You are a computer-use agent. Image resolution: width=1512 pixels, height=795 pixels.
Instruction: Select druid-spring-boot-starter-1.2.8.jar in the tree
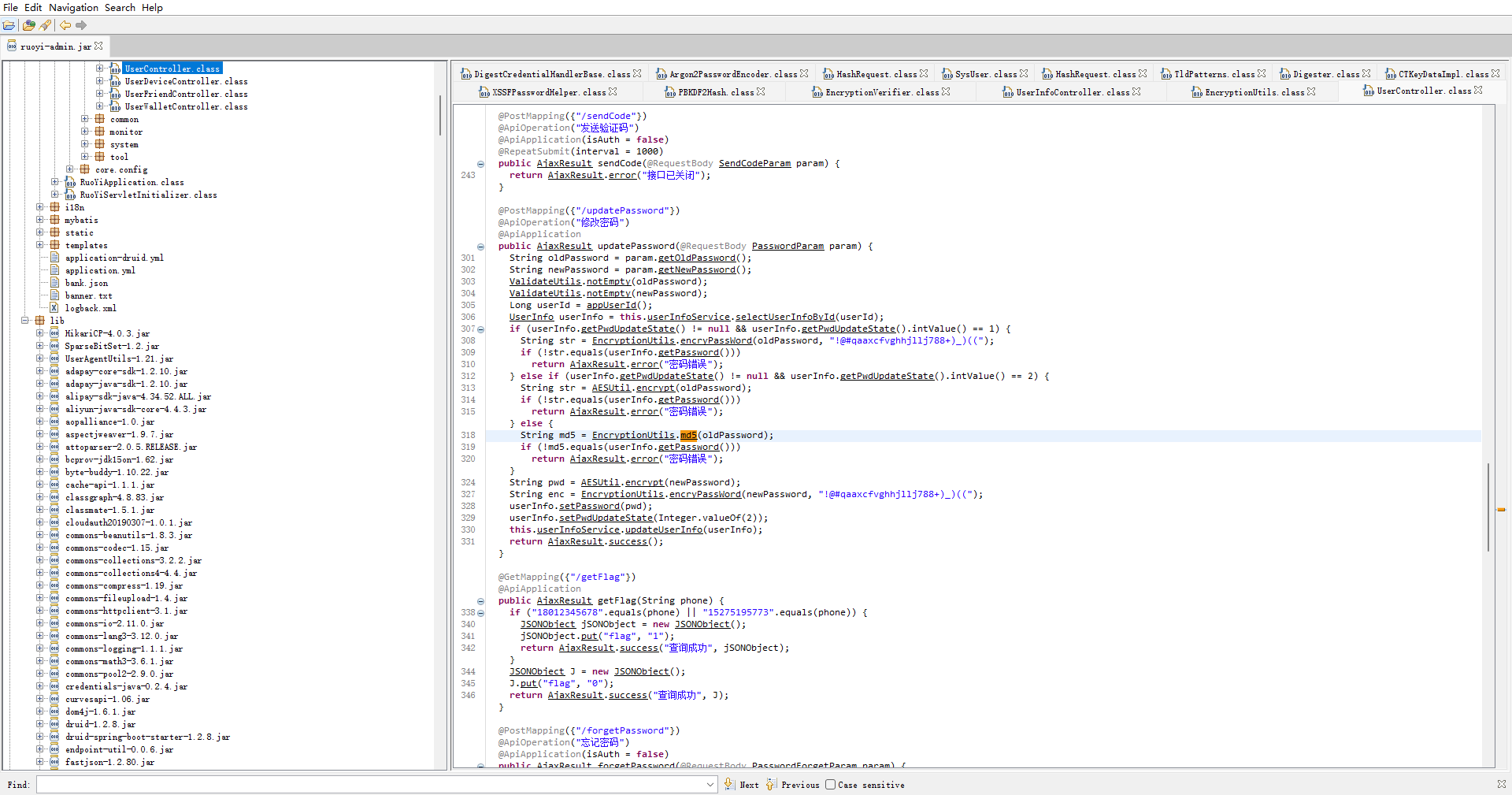pos(147,737)
